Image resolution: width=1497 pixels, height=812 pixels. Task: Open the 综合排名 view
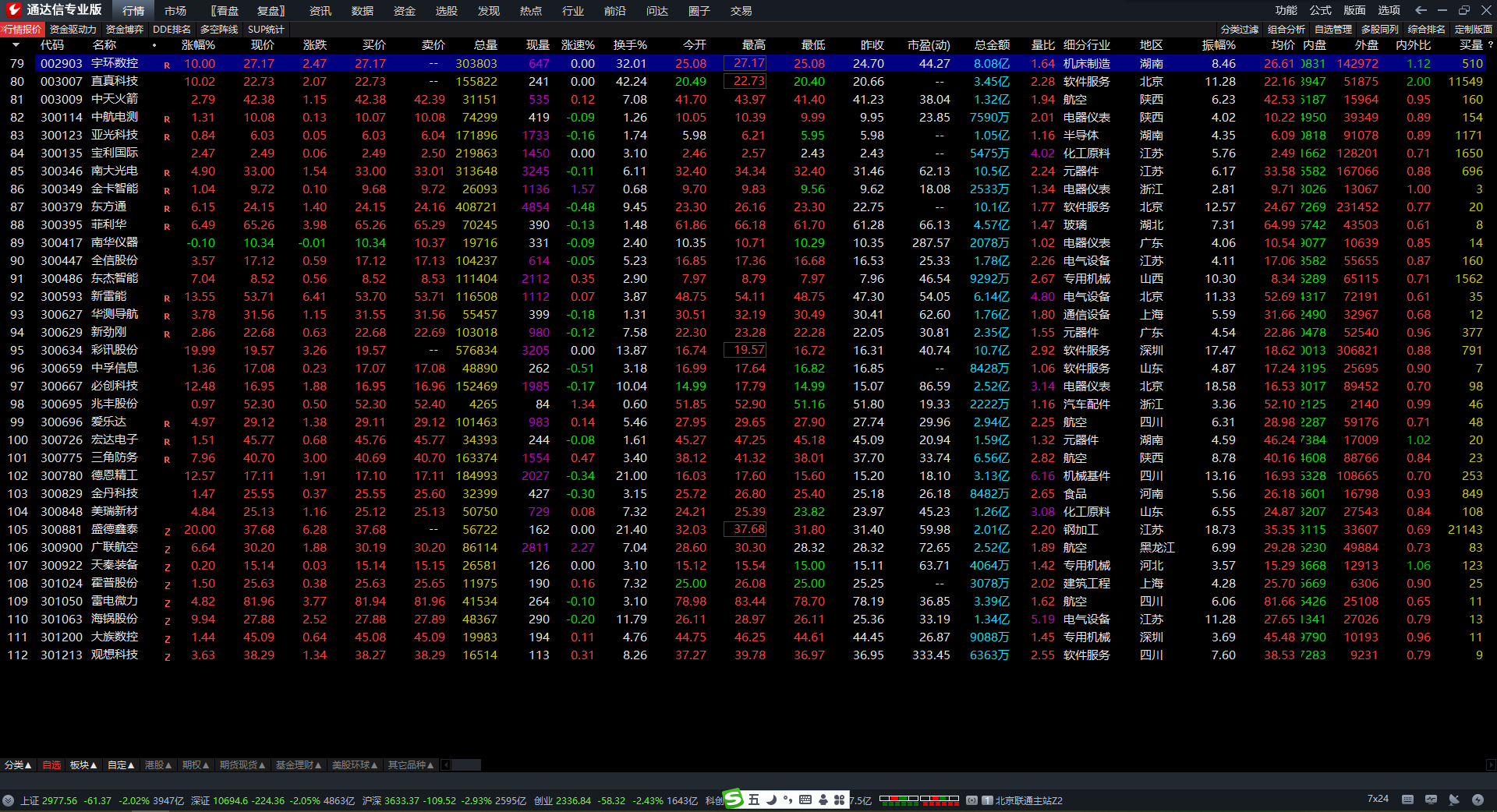pyautogui.click(x=1427, y=30)
